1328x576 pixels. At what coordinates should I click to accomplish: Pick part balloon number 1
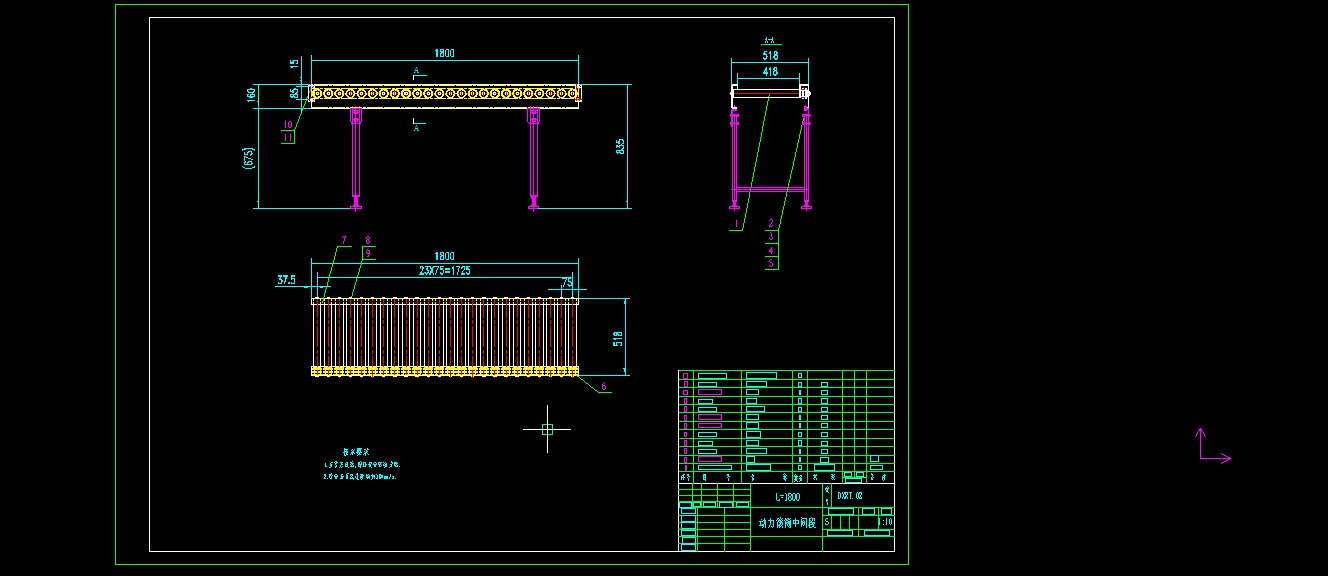point(736,225)
